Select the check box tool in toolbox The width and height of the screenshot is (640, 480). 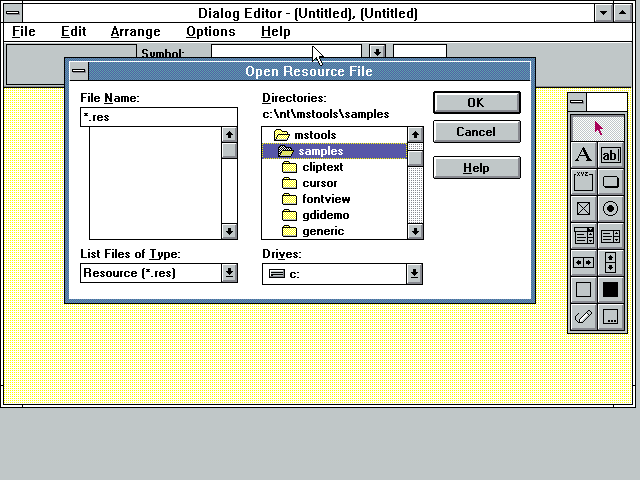click(584, 209)
